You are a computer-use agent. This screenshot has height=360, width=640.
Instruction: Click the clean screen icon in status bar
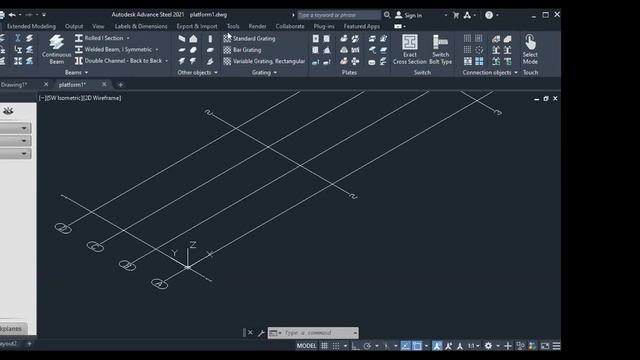click(545, 346)
